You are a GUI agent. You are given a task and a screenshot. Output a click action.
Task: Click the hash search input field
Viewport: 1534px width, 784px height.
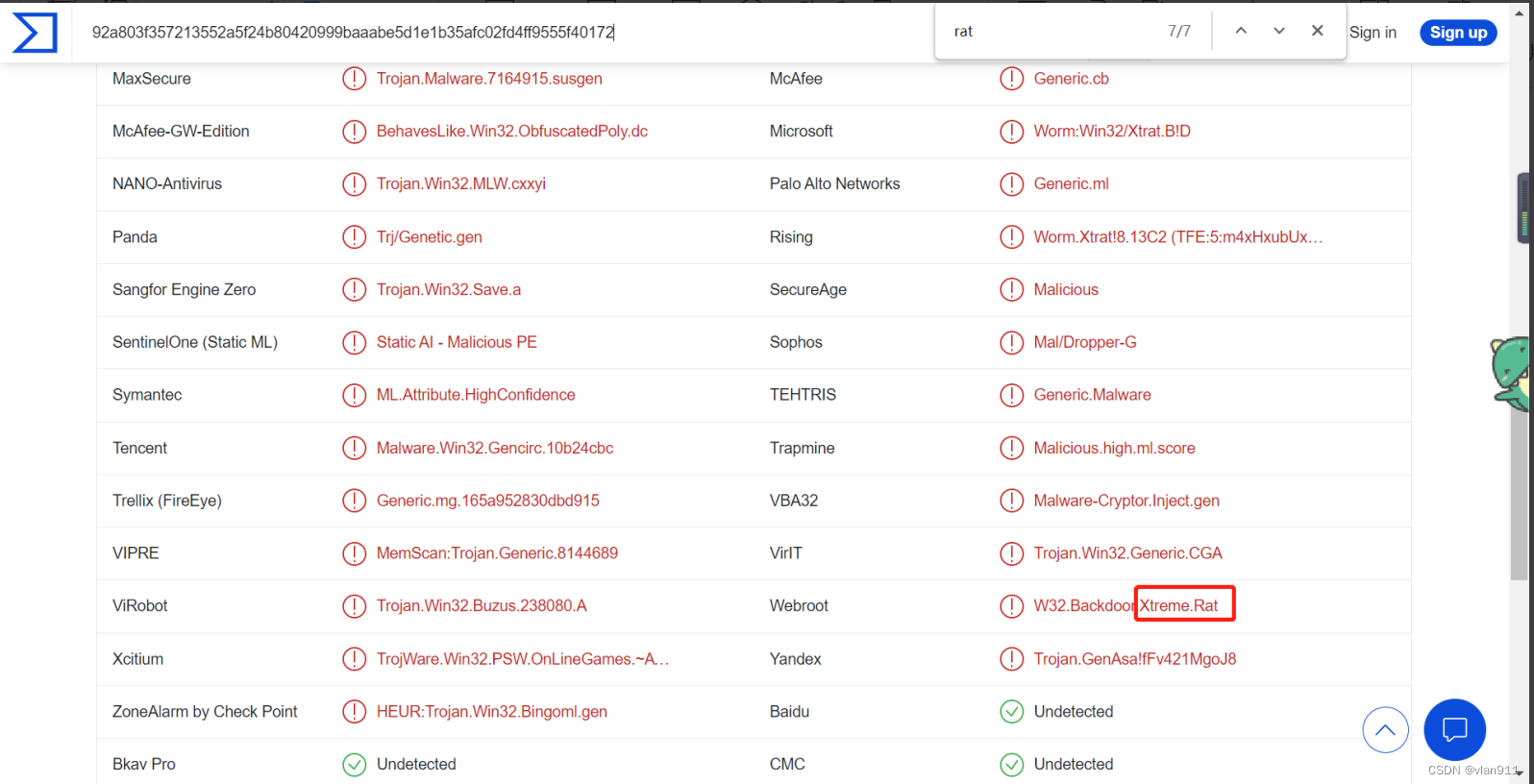coord(500,32)
